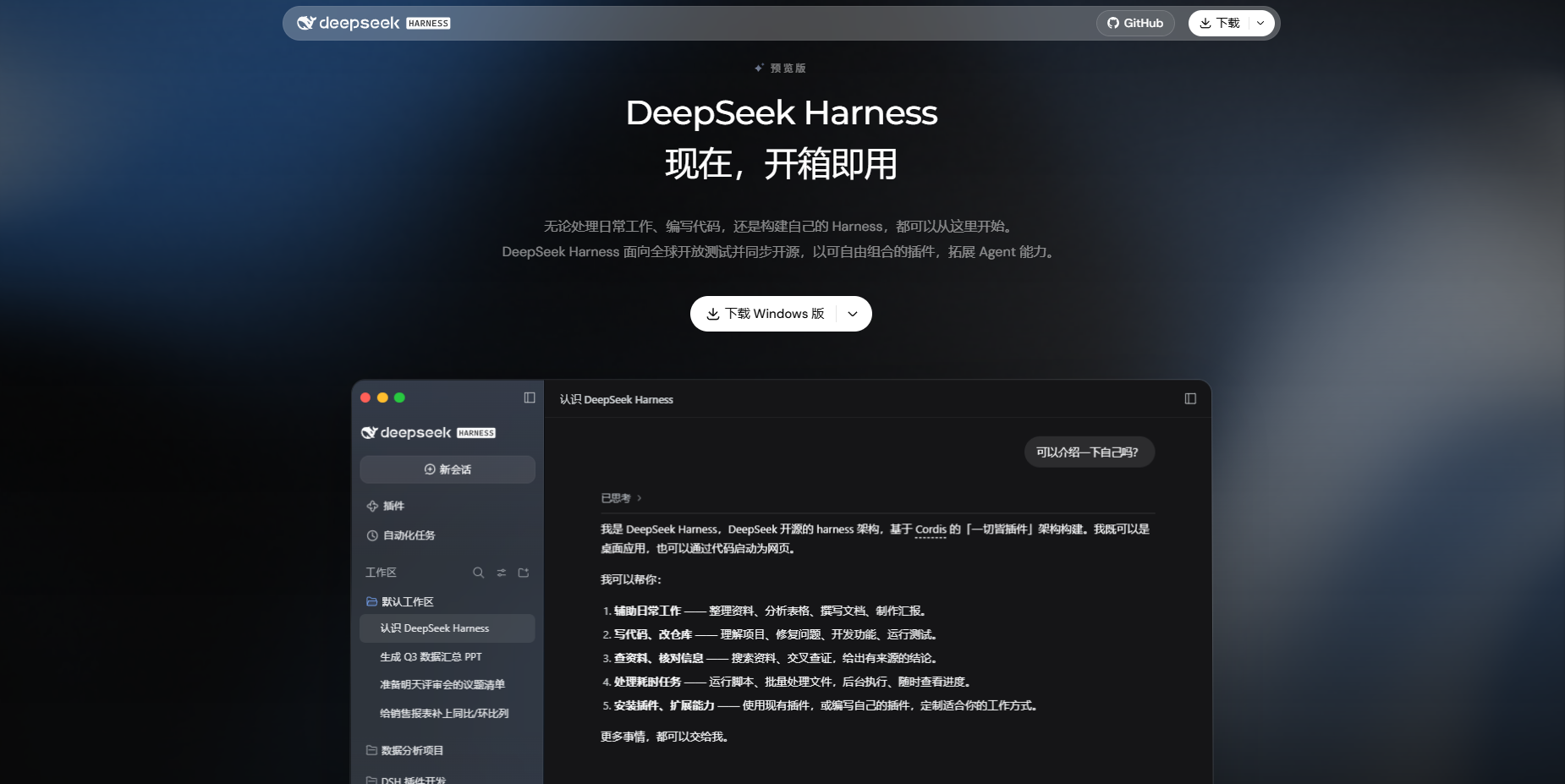Click the 安装插件、扩展能力 list item
Screen dimensions: 1565x784
(x=820, y=705)
